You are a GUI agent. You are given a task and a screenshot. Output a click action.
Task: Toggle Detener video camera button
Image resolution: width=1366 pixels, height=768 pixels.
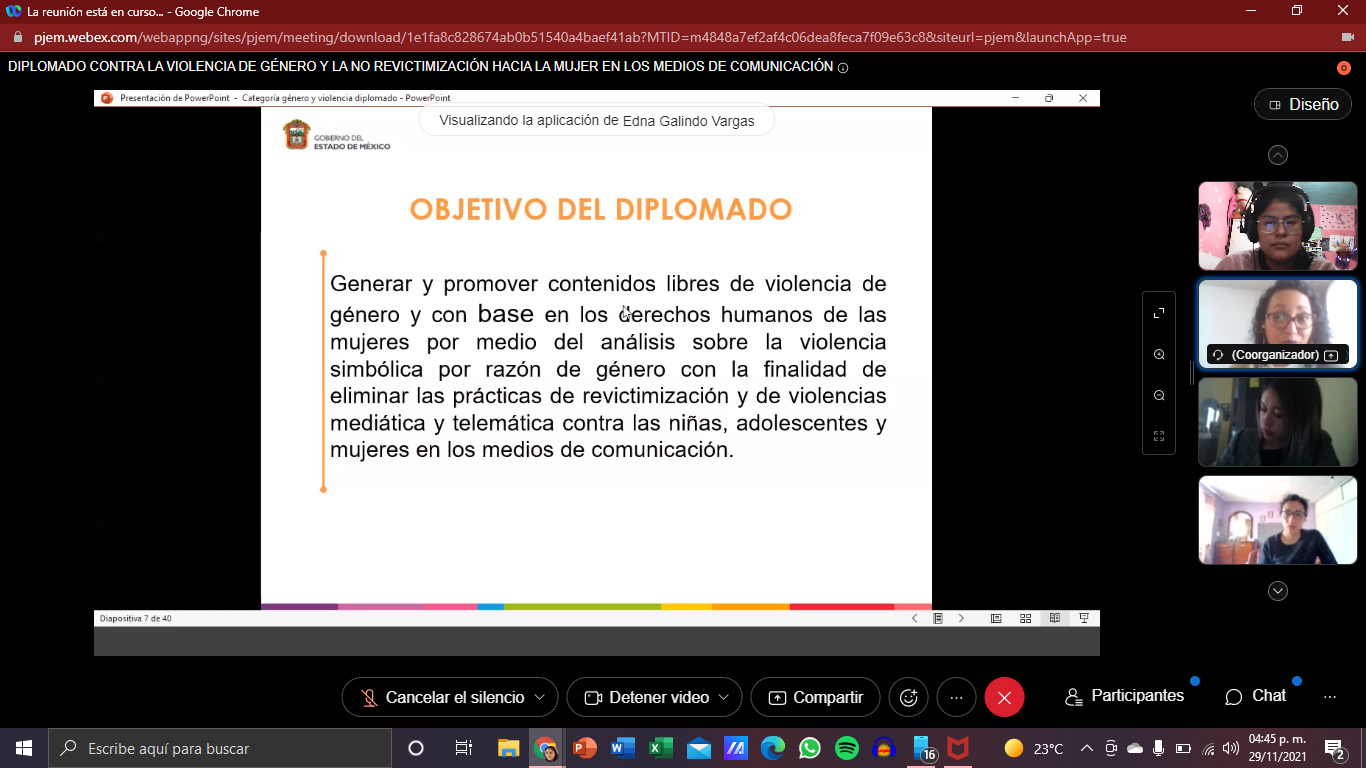tap(647, 697)
